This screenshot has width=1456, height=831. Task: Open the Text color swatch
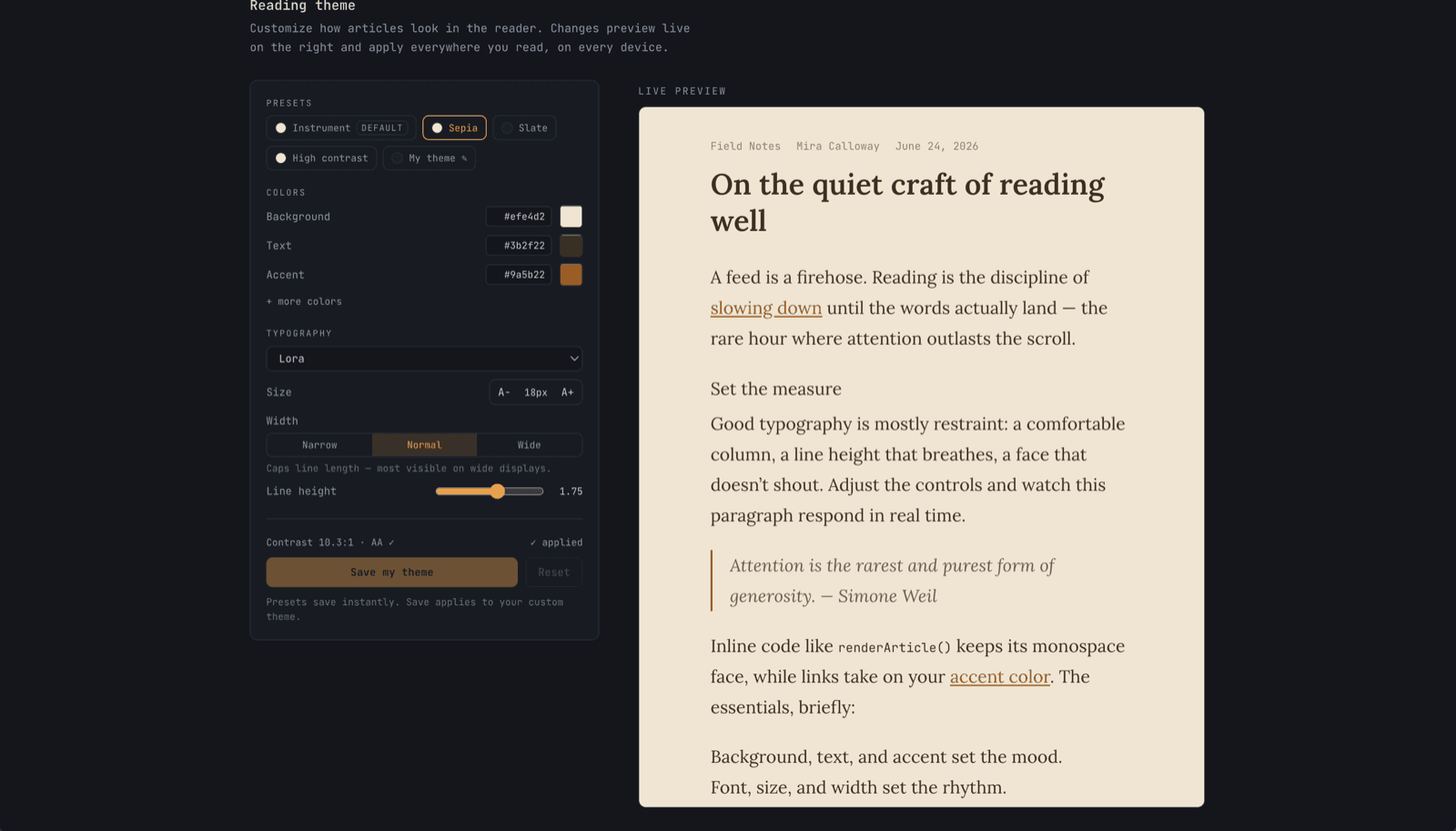pyautogui.click(x=571, y=246)
